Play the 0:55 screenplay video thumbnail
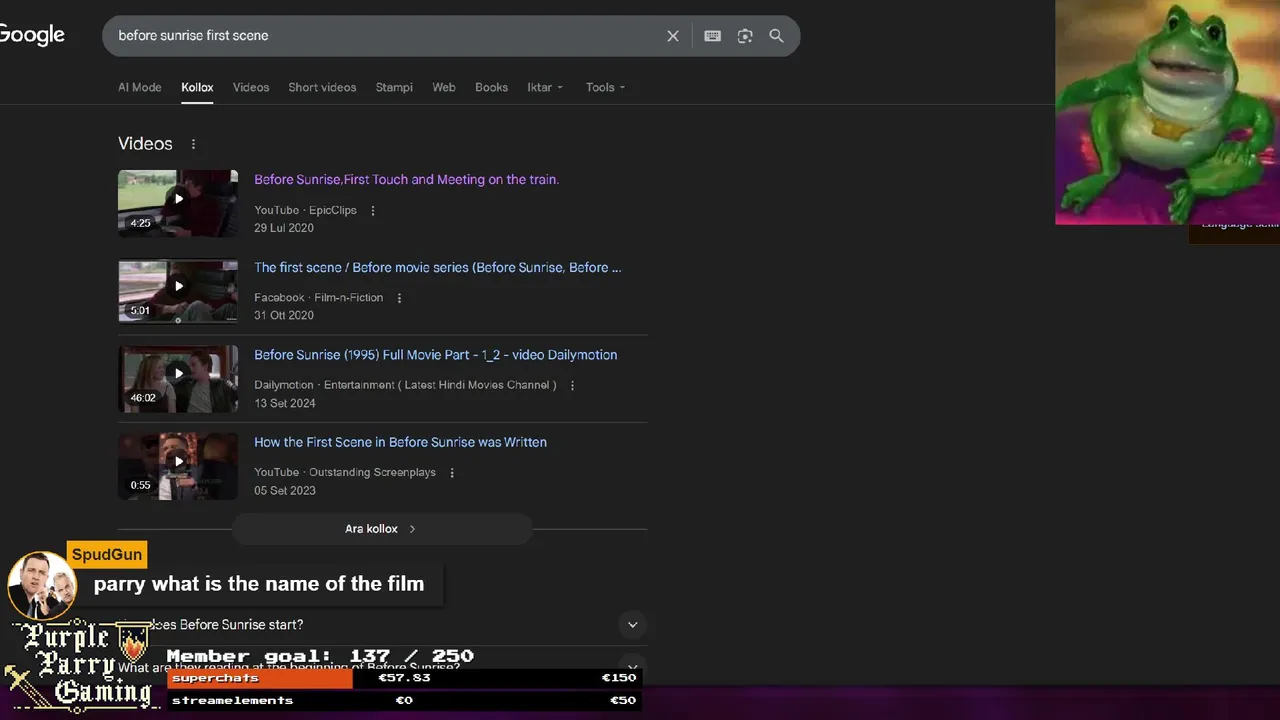1280x720 pixels. (x=178, y=465)
